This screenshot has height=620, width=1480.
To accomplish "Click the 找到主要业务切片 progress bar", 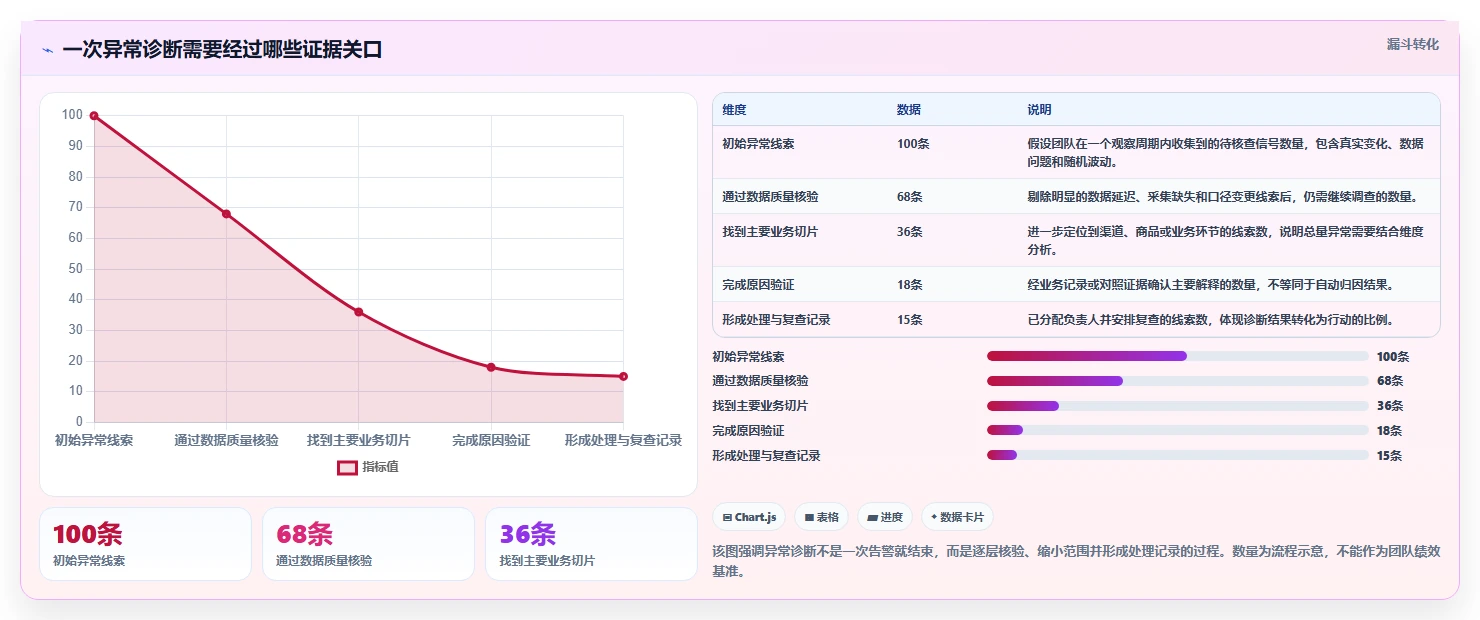I will coord(1177,406).
